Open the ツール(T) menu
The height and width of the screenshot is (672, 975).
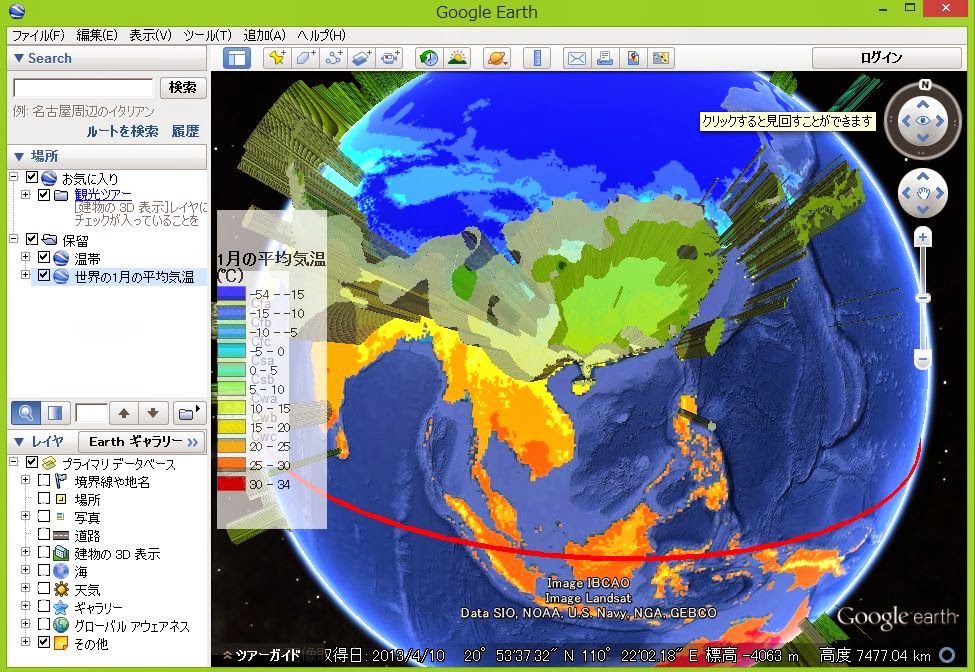point(207,35)
